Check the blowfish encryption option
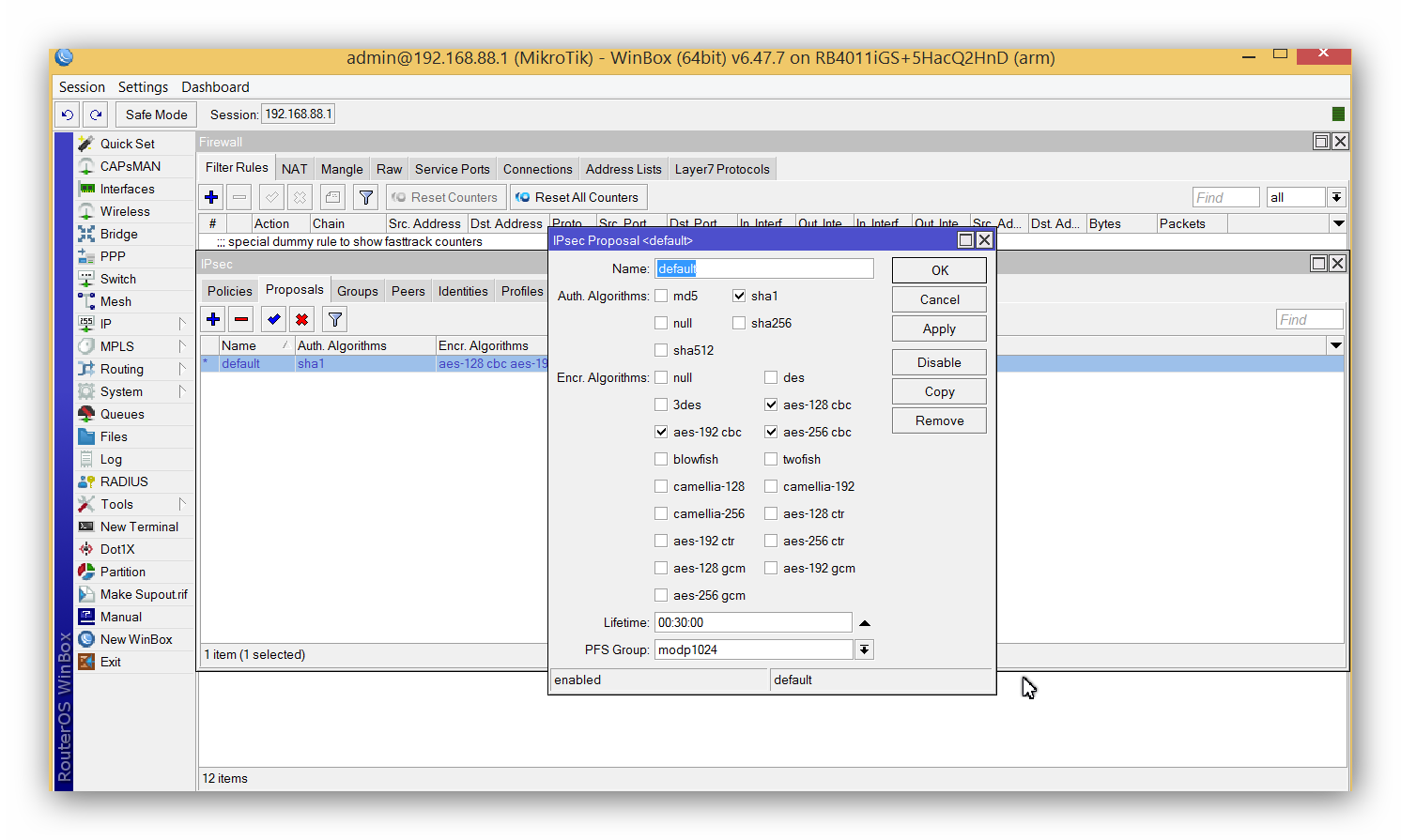1401x840 pixels. 661,459
